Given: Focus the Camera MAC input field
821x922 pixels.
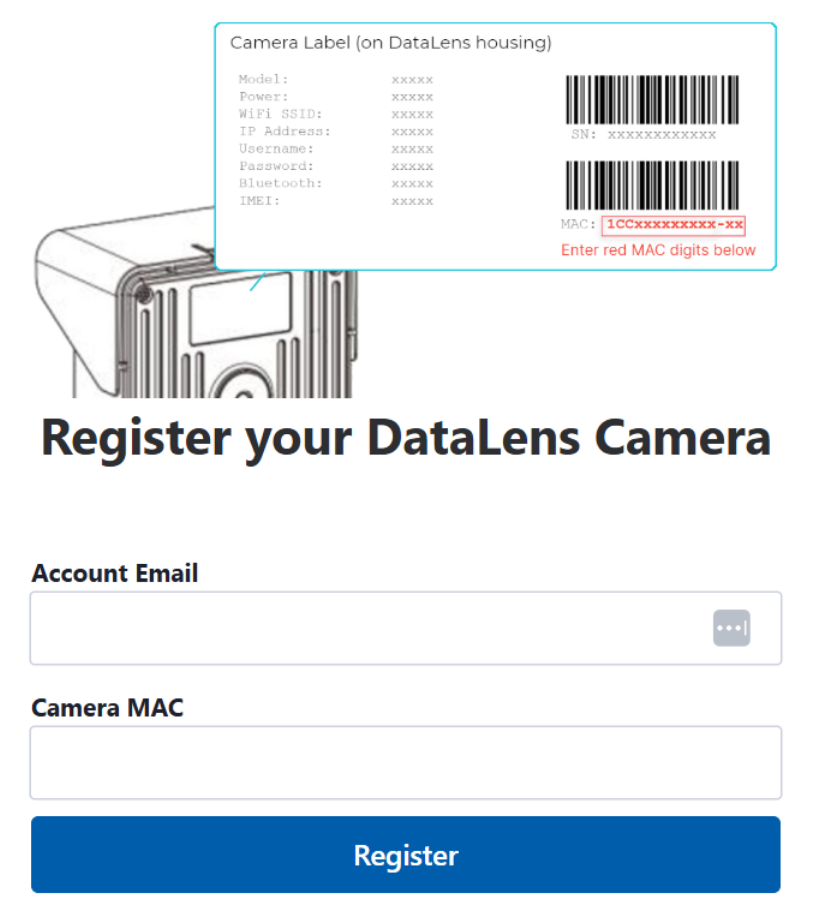Looking at the screenshot, I should [405, 762].
